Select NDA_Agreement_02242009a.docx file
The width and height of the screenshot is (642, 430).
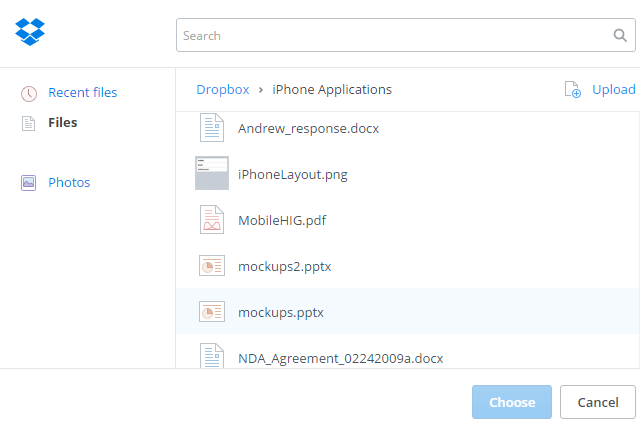tap(341, 358)
